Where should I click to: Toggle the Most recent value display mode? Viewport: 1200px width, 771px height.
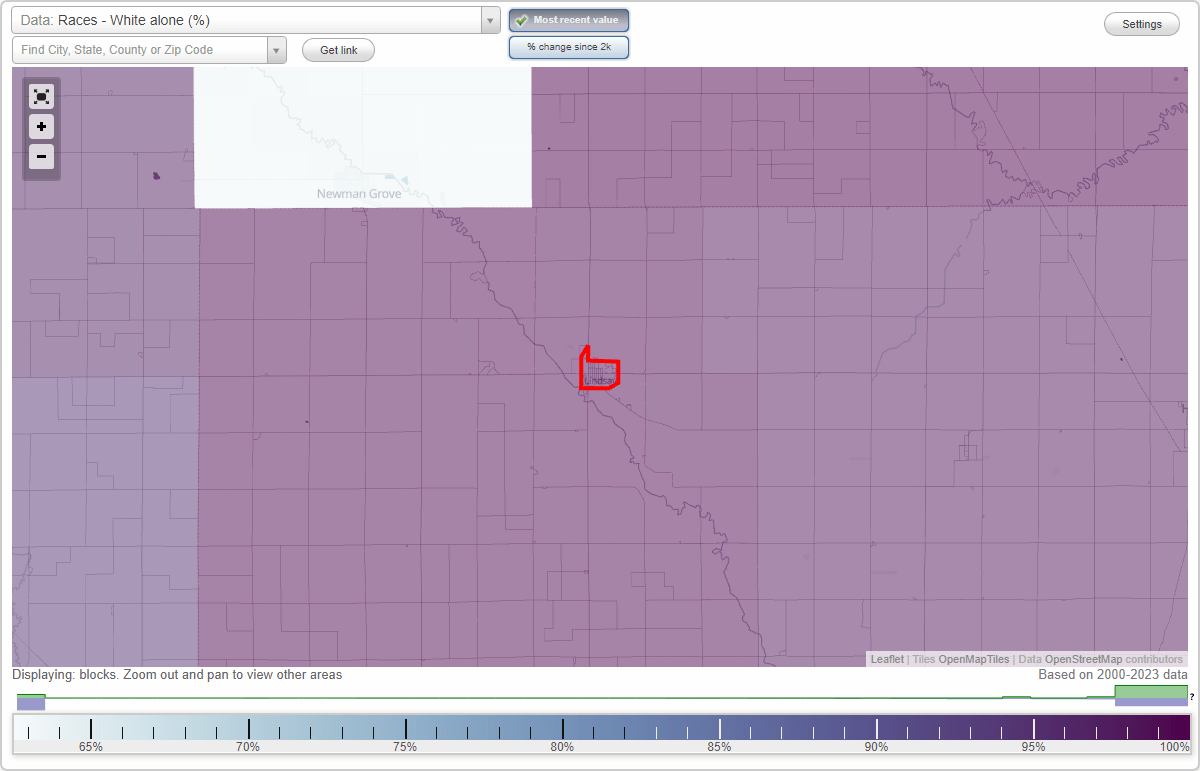click(x=568, y=19)
